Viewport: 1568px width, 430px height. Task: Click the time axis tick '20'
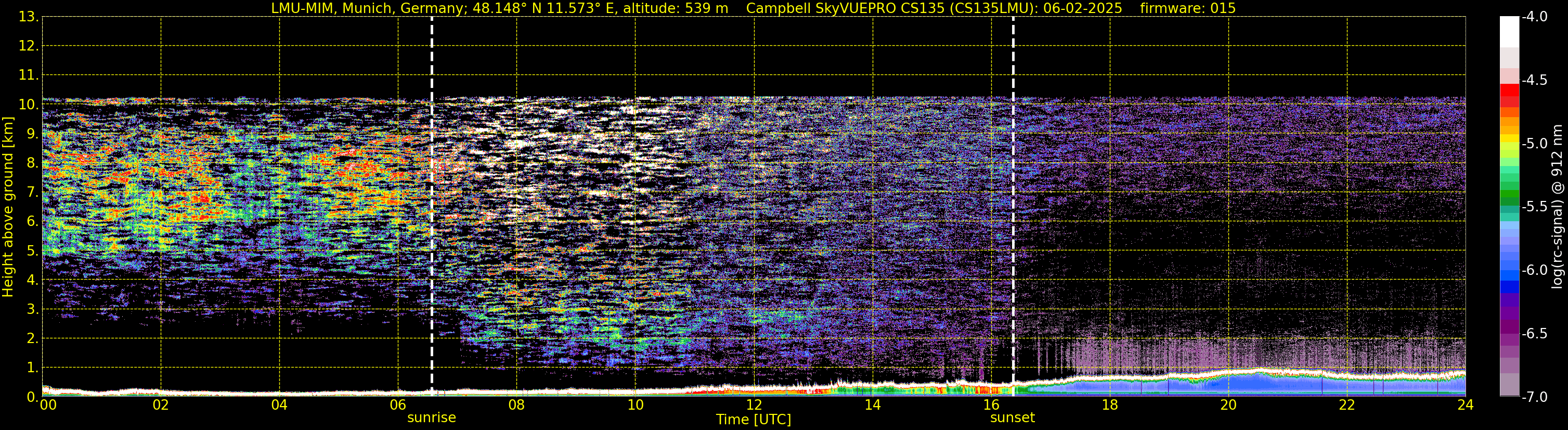(x=1229, y=405)
